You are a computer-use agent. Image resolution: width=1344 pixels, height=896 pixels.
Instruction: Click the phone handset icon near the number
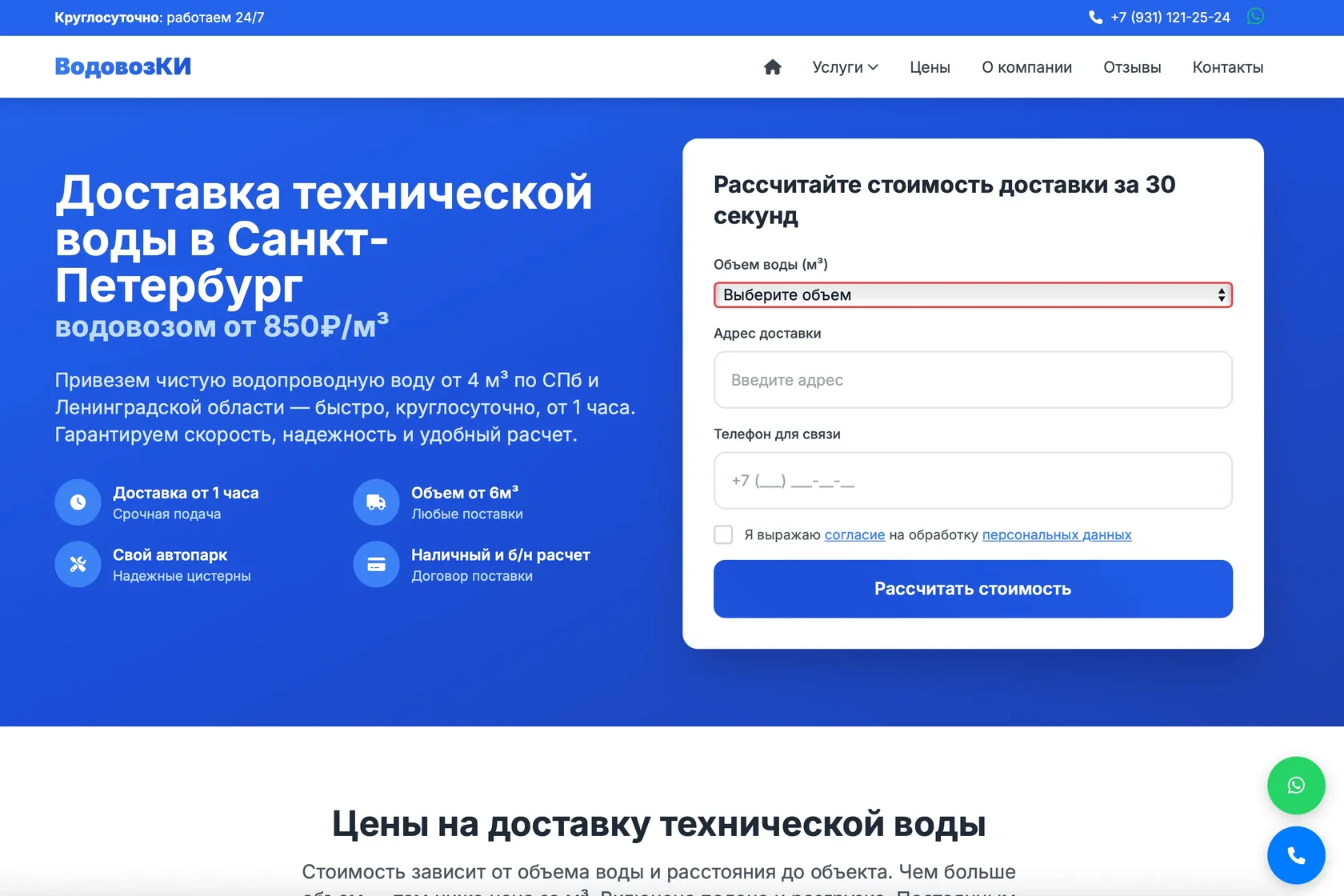1096,16
